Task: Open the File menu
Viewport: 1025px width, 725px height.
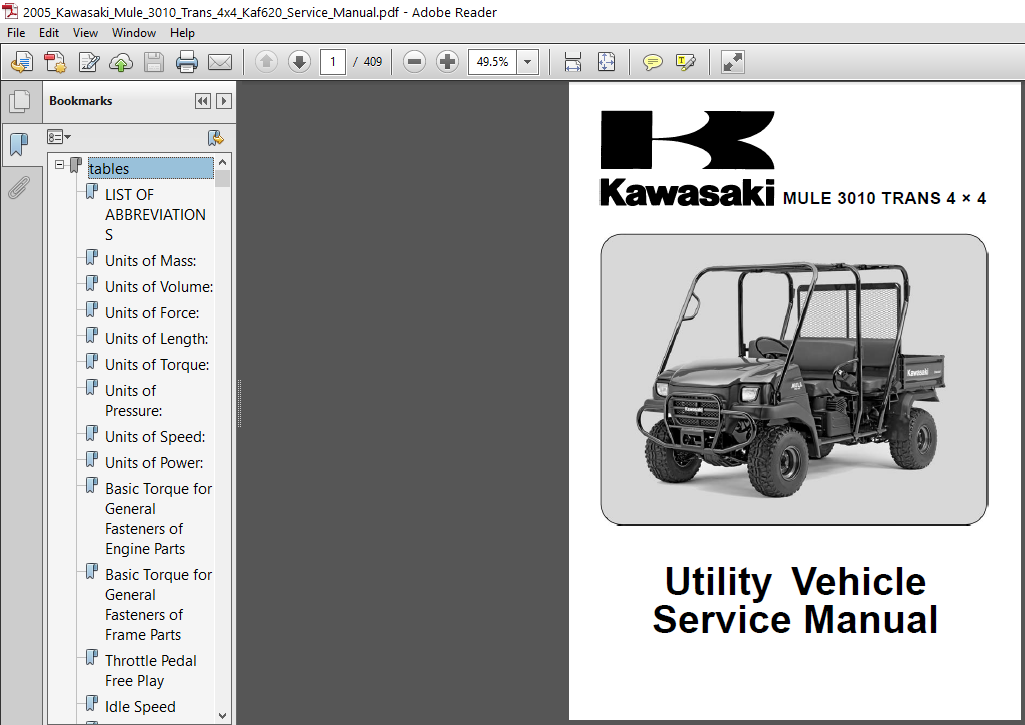Action: click(16, 33)
